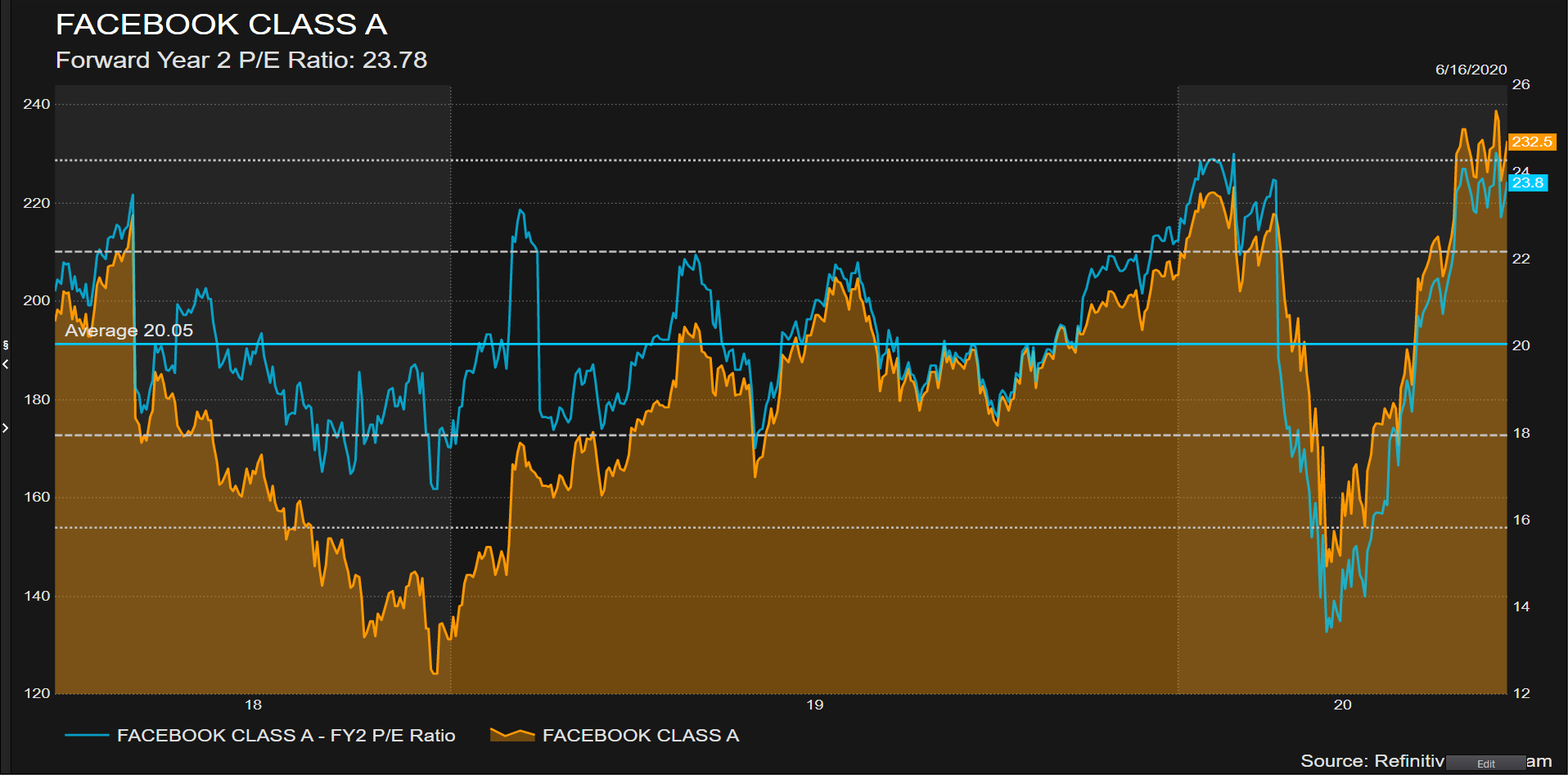Click the blue line swatch in the legend

point(87,736)
